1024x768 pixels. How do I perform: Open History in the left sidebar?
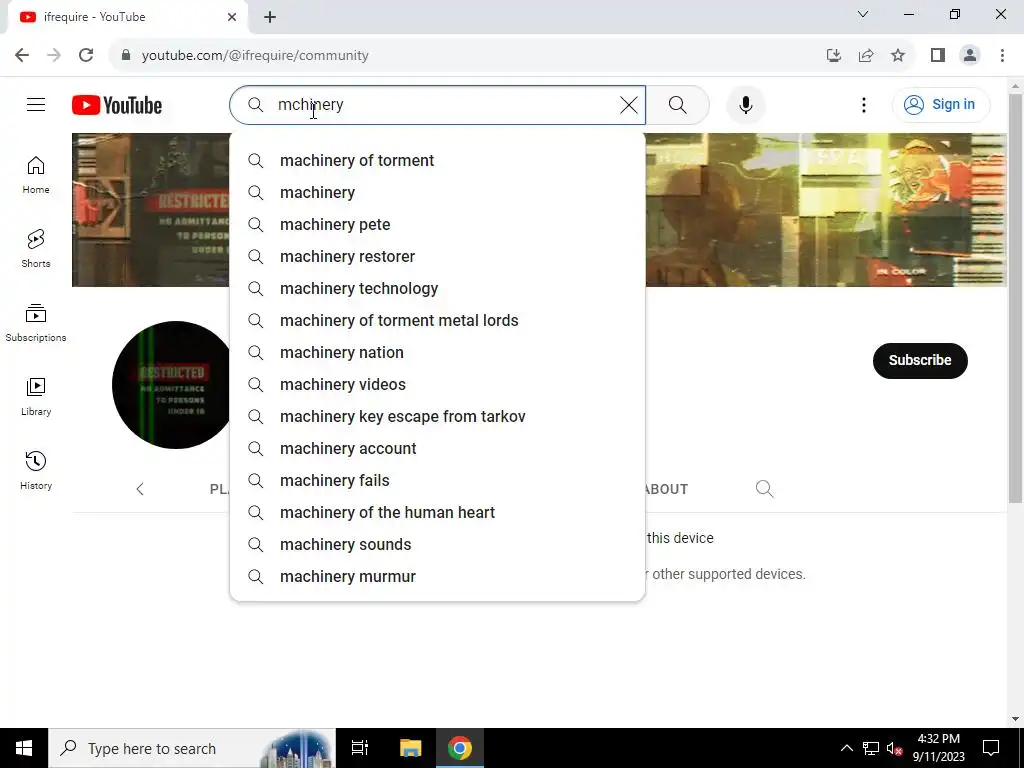pyautogui.click(x=36, y=470)
